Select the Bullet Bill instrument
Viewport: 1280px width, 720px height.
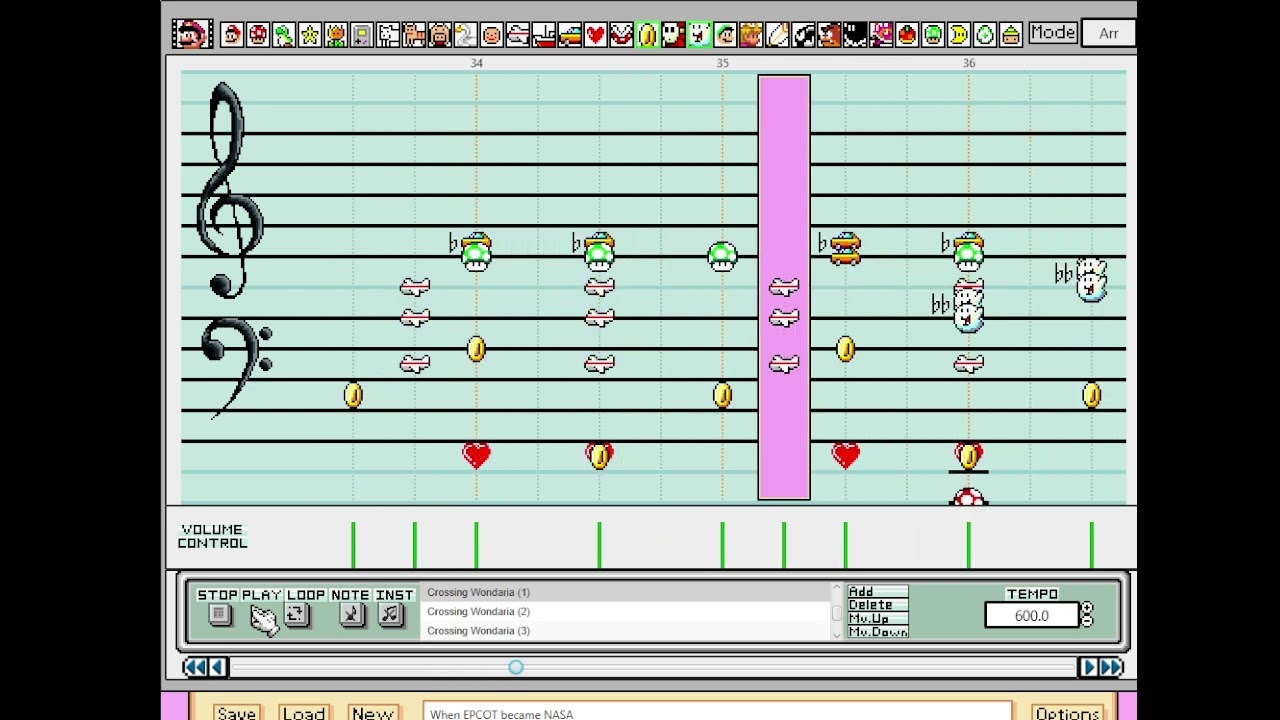pos(804,35)
